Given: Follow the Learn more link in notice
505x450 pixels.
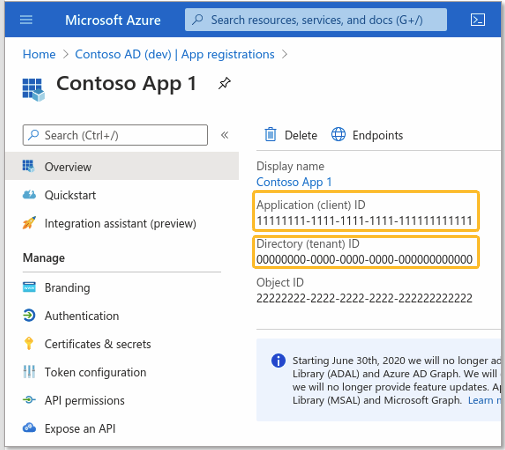Looking at the screenshot, I should coord(484,400).
